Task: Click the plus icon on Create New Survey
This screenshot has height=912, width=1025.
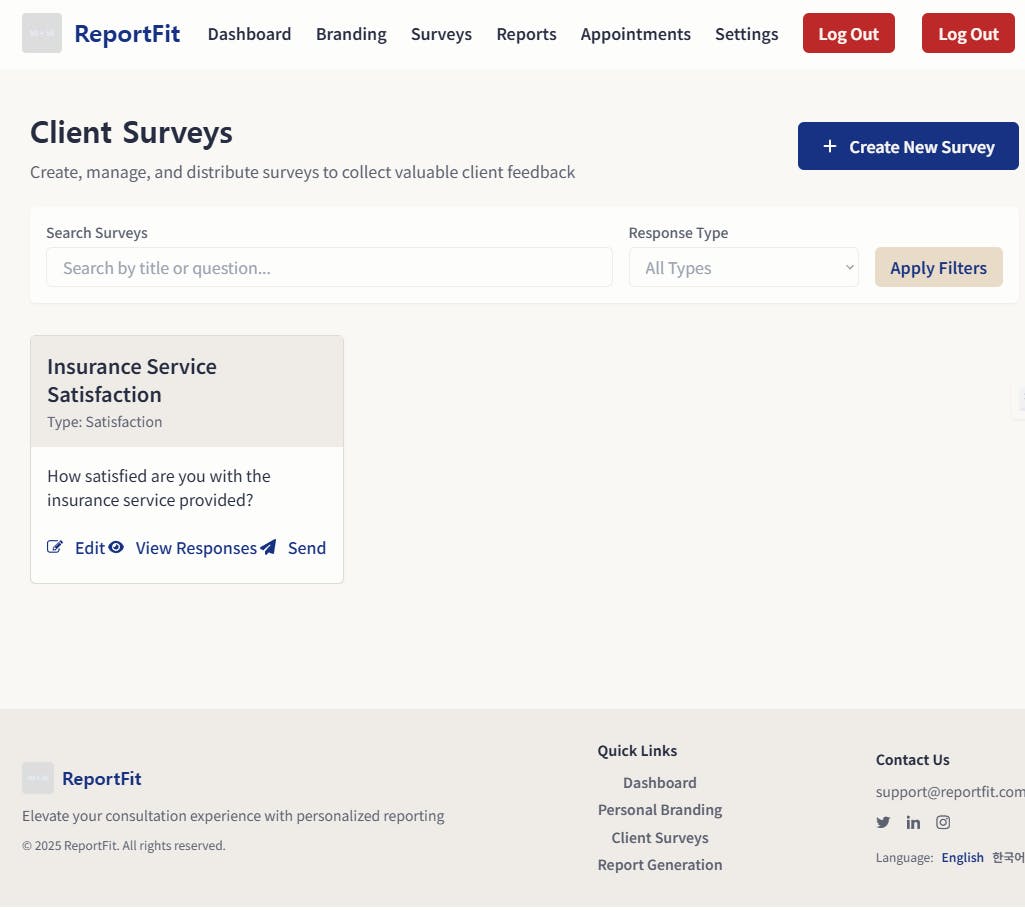Action: pos(829,147)
